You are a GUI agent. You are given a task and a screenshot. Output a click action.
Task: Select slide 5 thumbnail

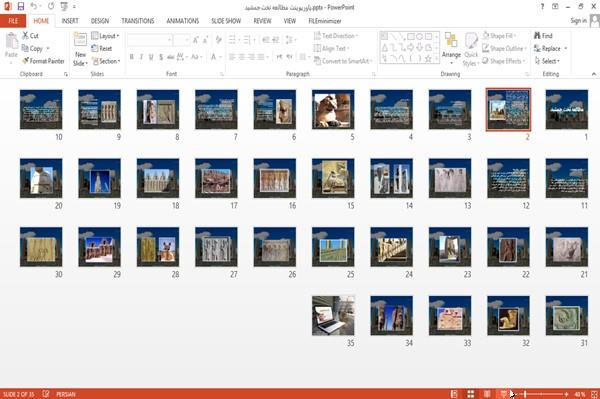333,109
